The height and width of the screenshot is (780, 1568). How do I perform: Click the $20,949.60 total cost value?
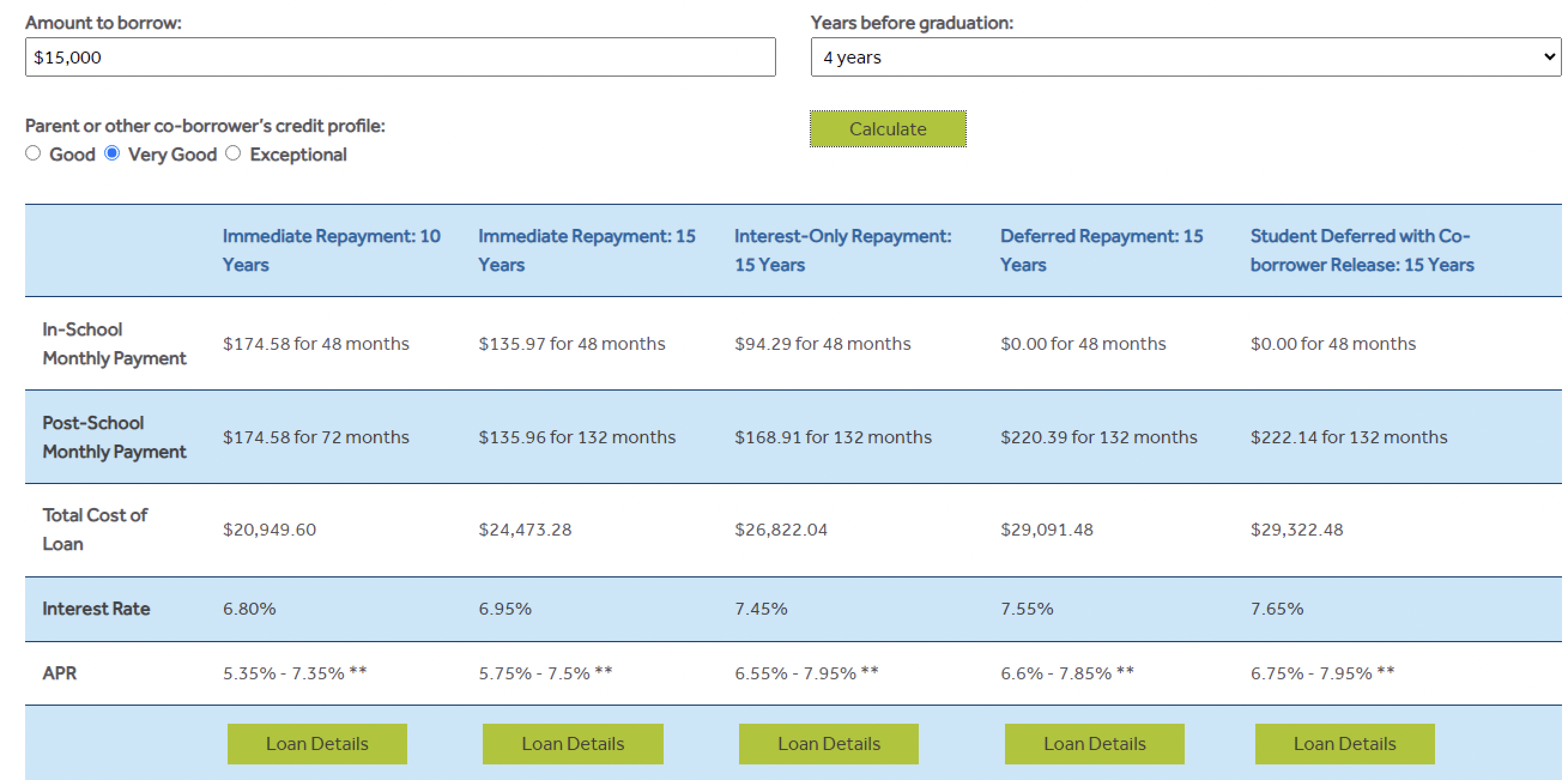270,530
